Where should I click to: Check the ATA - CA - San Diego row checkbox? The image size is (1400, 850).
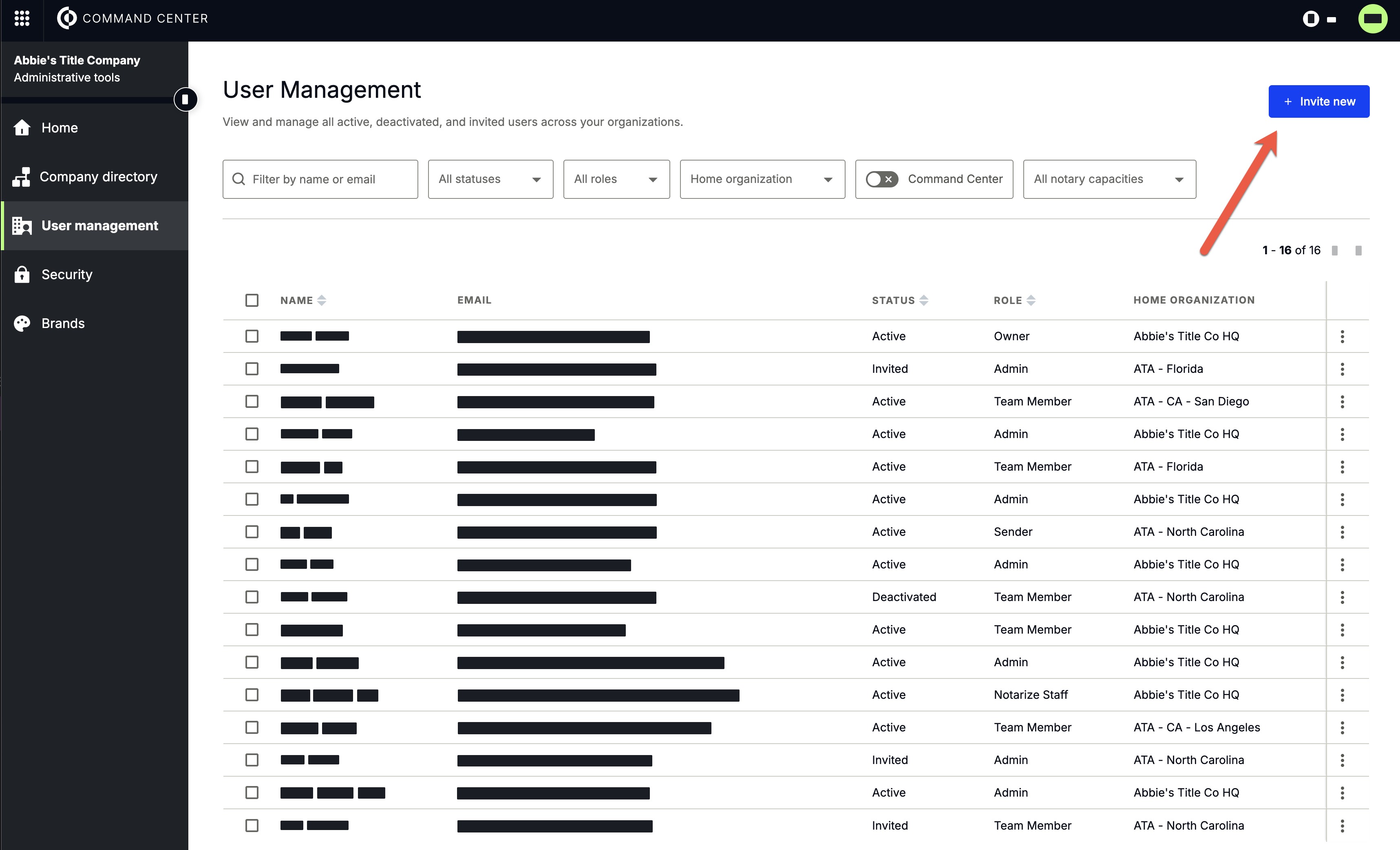252,401
